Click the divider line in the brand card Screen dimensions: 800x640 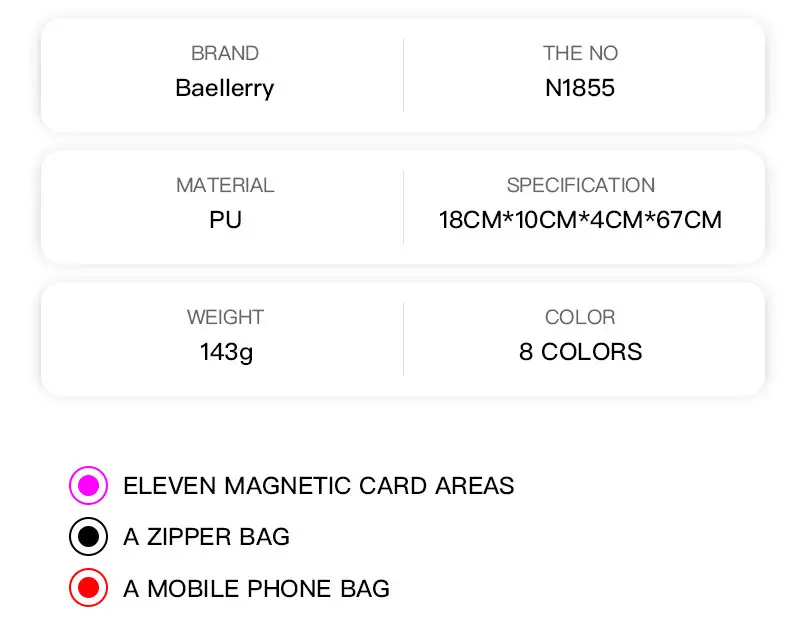(403, 75)
